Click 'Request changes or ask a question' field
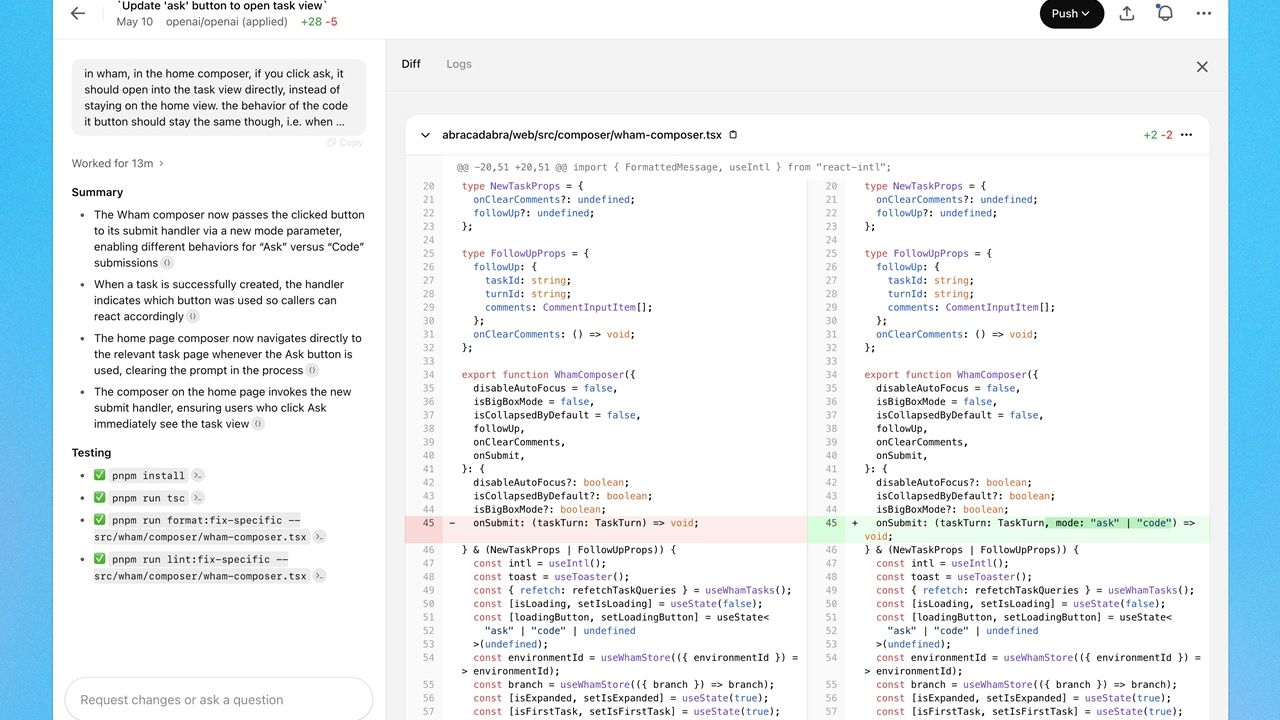1280x720 pixels. coord(218,700)
